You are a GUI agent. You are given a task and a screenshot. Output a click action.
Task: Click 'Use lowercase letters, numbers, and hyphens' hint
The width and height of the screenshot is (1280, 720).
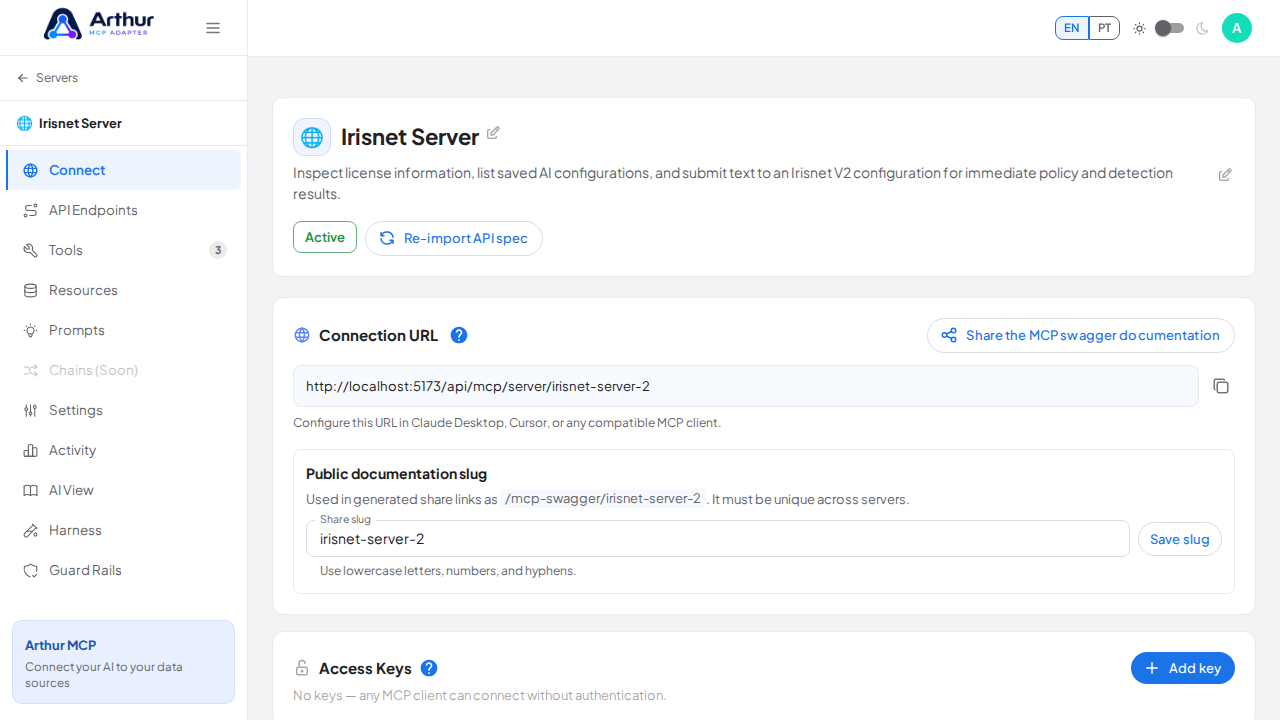click(x=448, y=571)
